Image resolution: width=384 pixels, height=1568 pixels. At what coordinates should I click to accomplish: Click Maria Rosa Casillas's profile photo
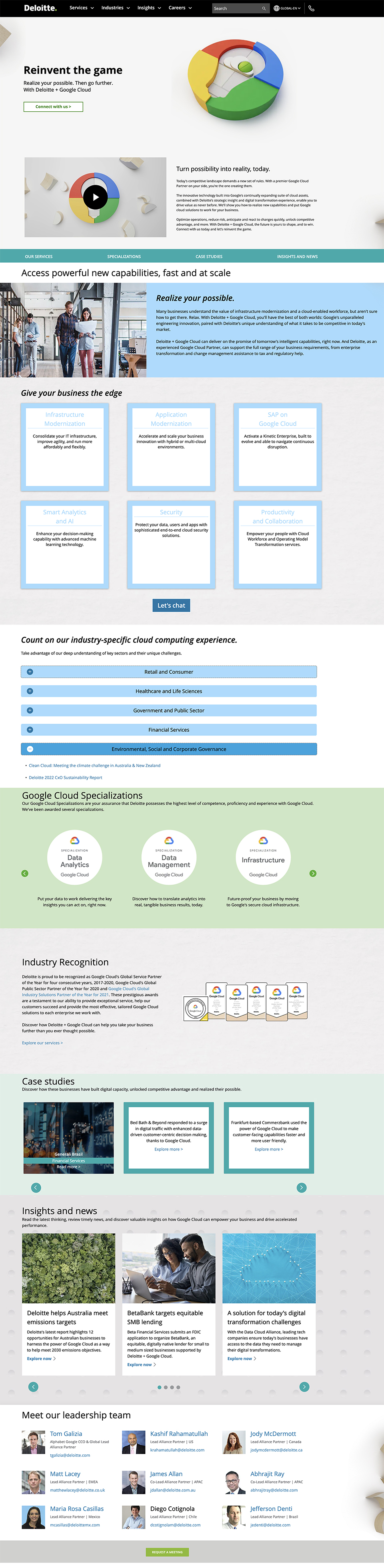(34, 1517)
